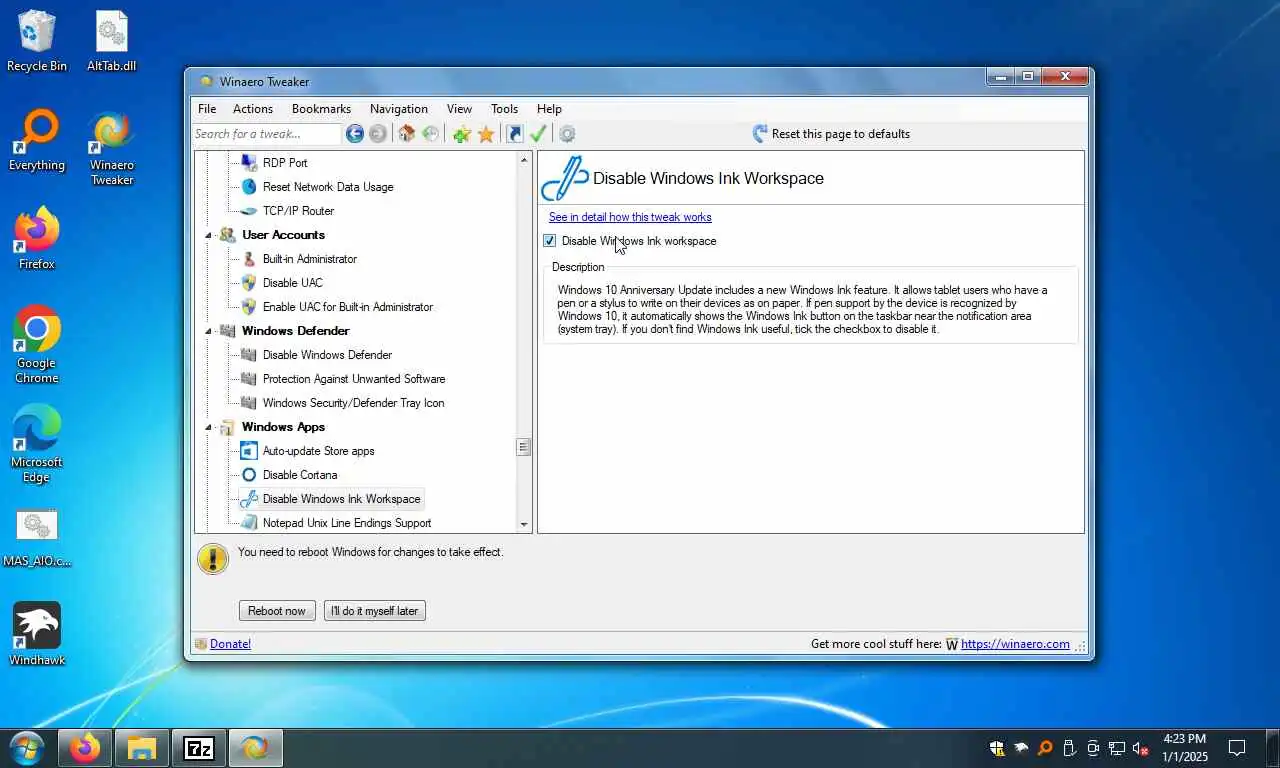Click the grey forward navigation arrow
This screenshot has height=768, width=1280.
(x=378, y=134)
